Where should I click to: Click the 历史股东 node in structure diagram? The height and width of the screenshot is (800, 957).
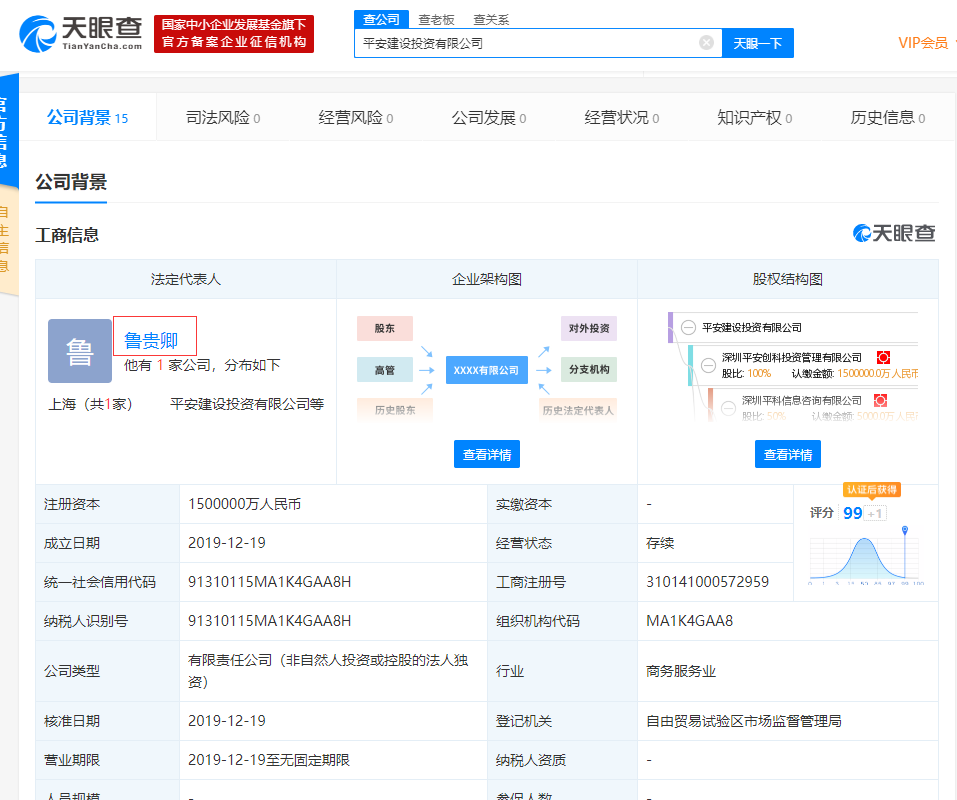[395, 410]
